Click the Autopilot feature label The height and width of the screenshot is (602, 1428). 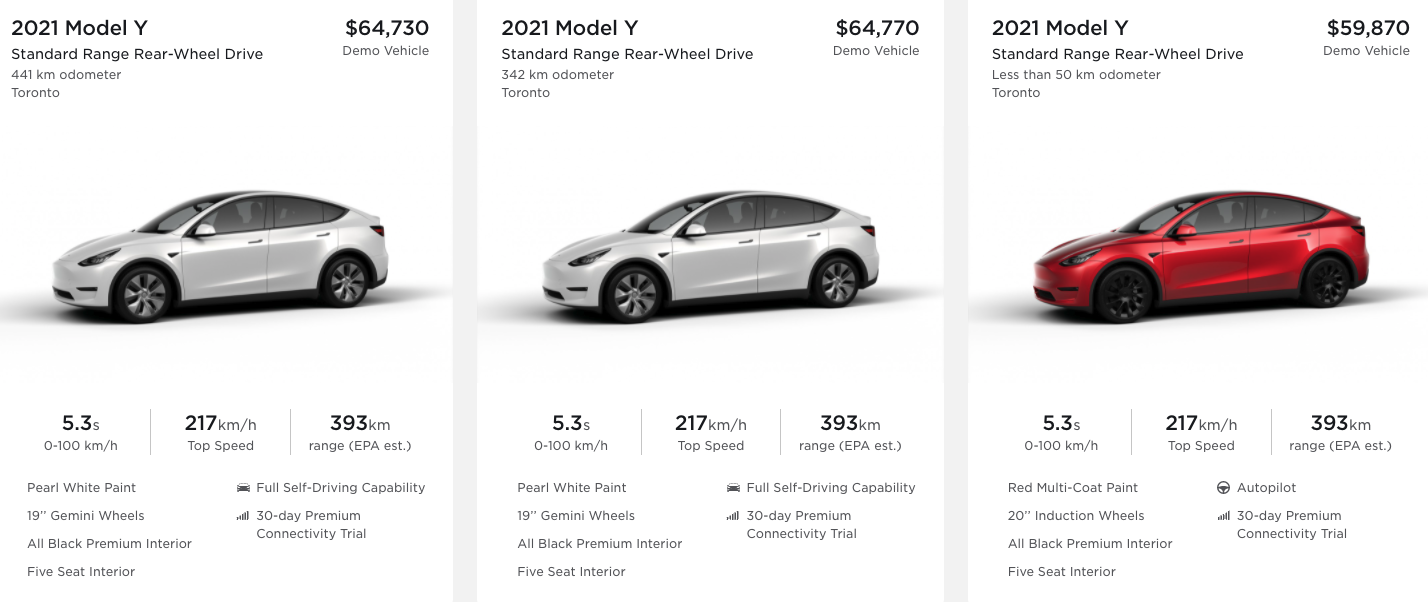click(x=1266, y=488)
